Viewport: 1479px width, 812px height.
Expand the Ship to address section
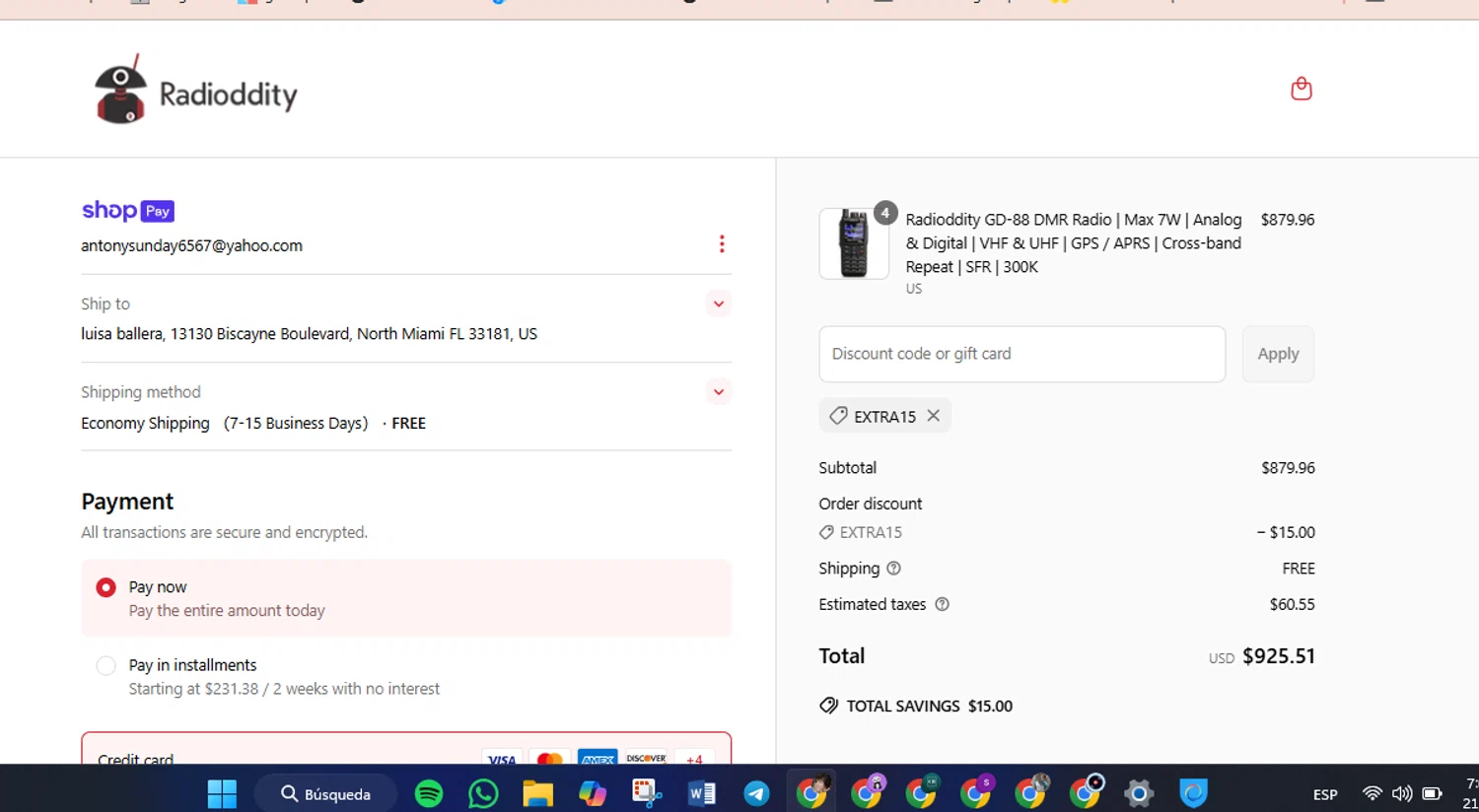coord(719,304)
